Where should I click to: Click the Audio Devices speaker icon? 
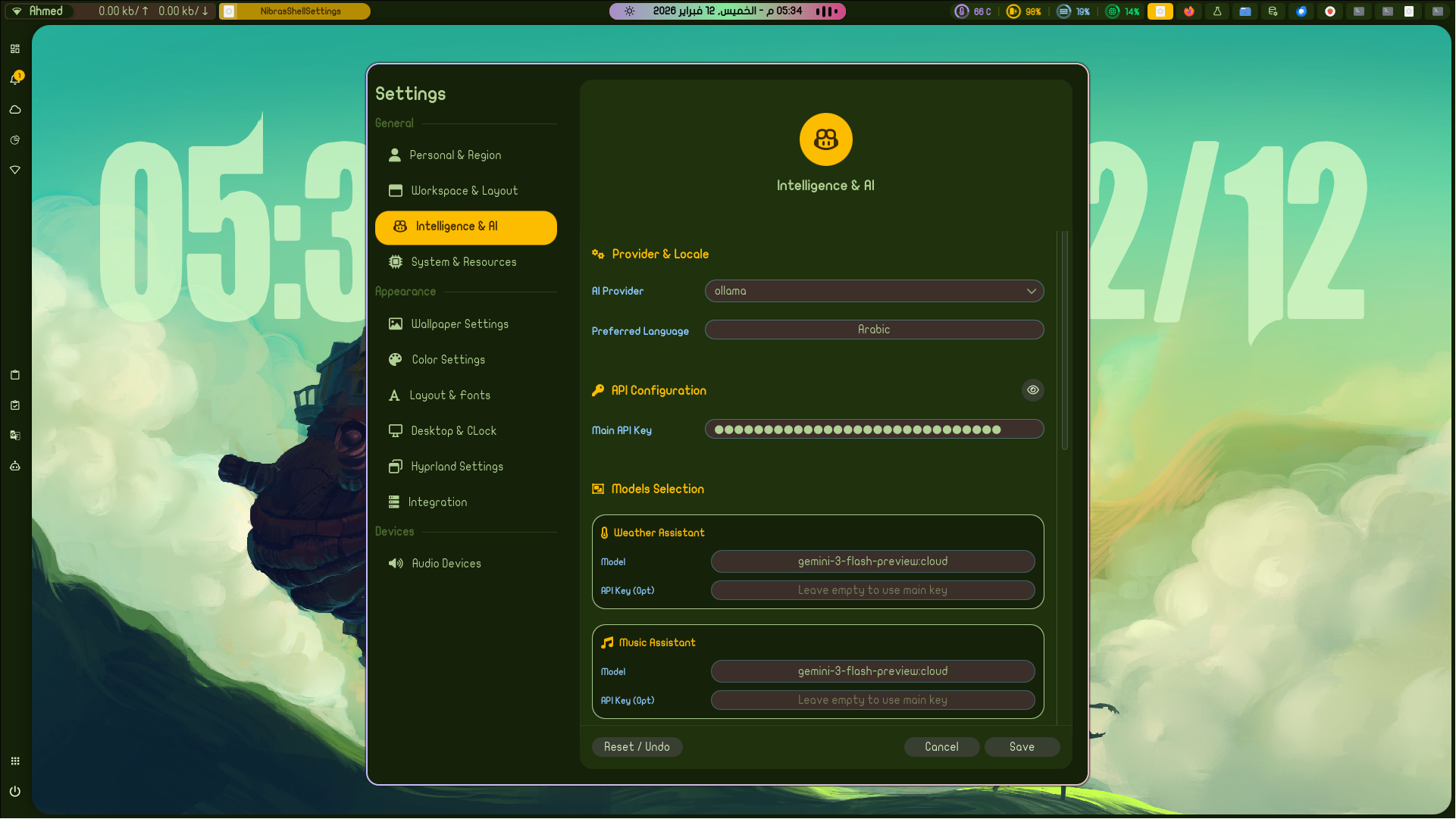[x=395, y=563]
